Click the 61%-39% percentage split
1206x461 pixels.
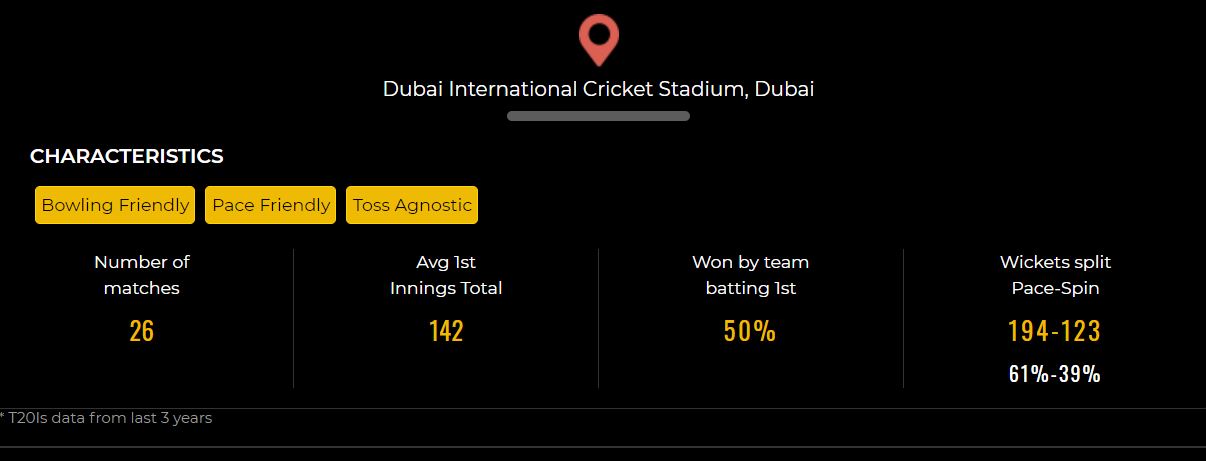tap(1055, 374)
